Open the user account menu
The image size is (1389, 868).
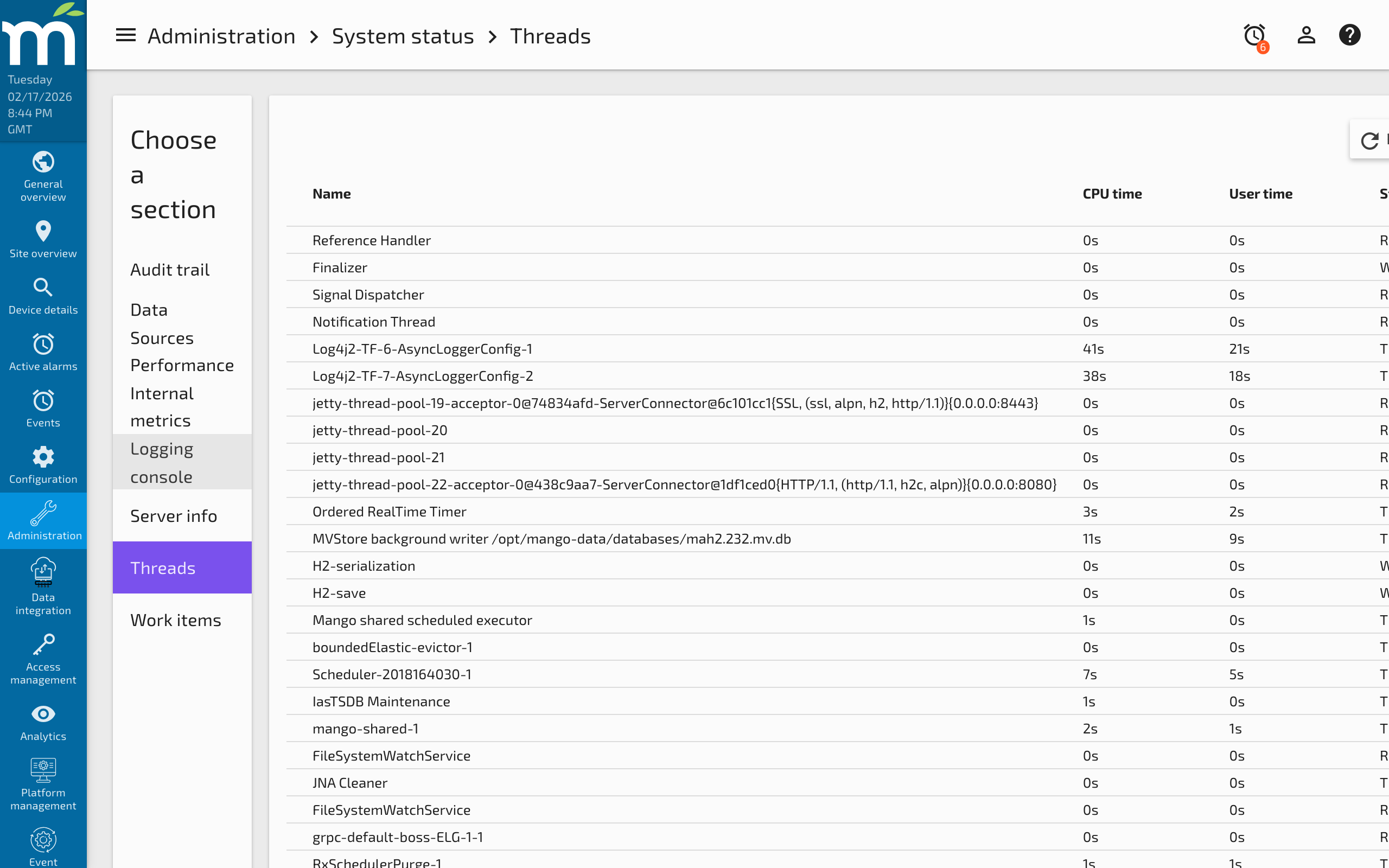coord(1306,35)
